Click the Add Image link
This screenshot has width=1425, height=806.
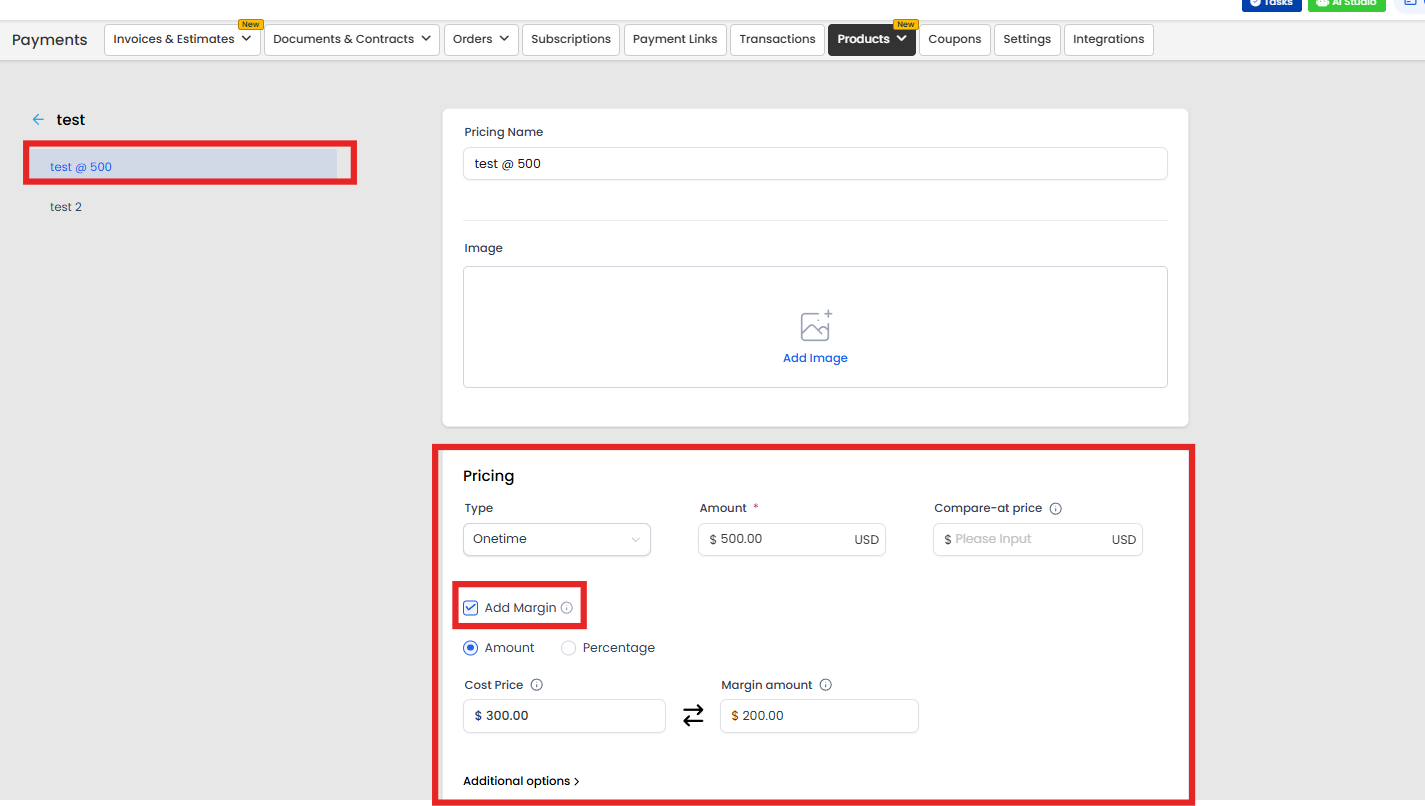pos(815,358)
